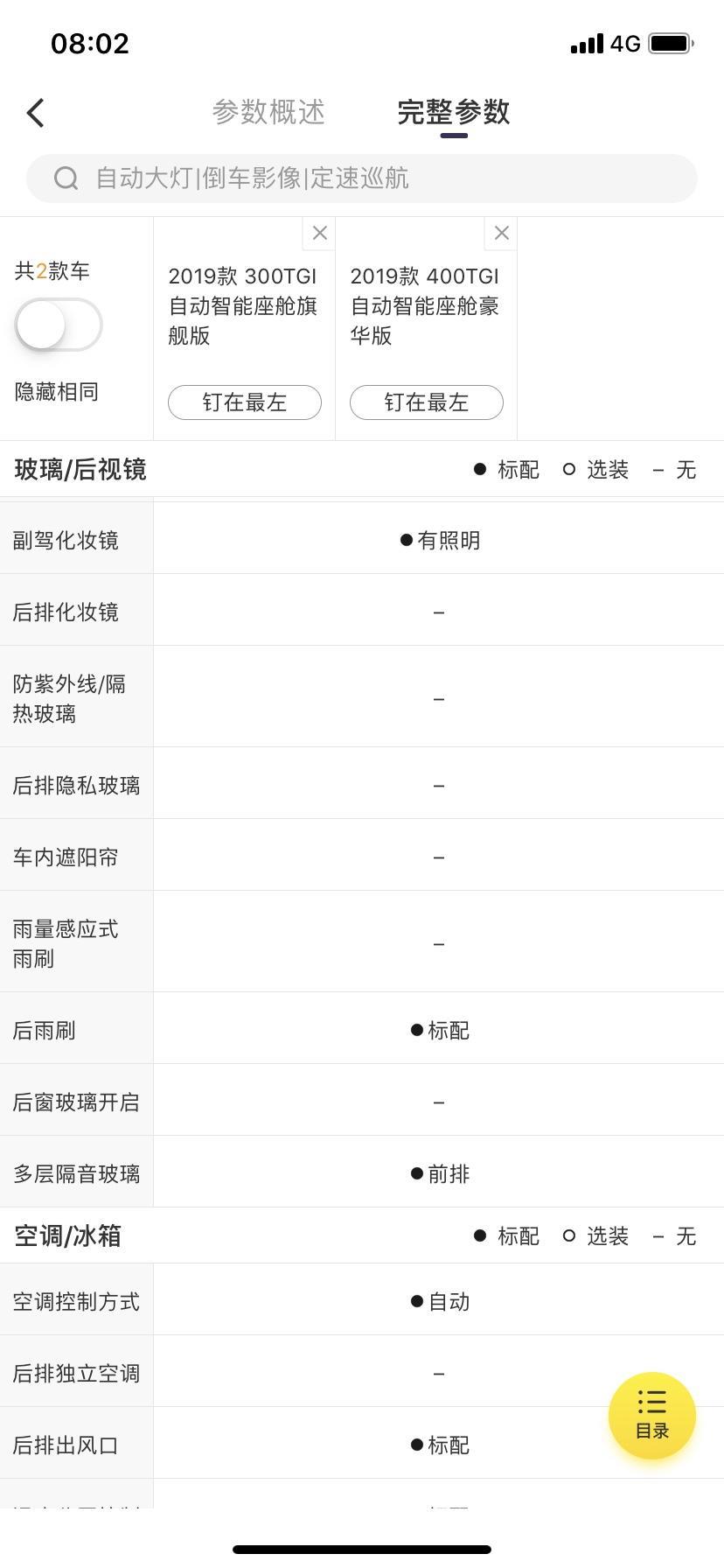Select the 车内遮阳帘 row label
Screen dimensions: 724x1568
tap(66, 857)
